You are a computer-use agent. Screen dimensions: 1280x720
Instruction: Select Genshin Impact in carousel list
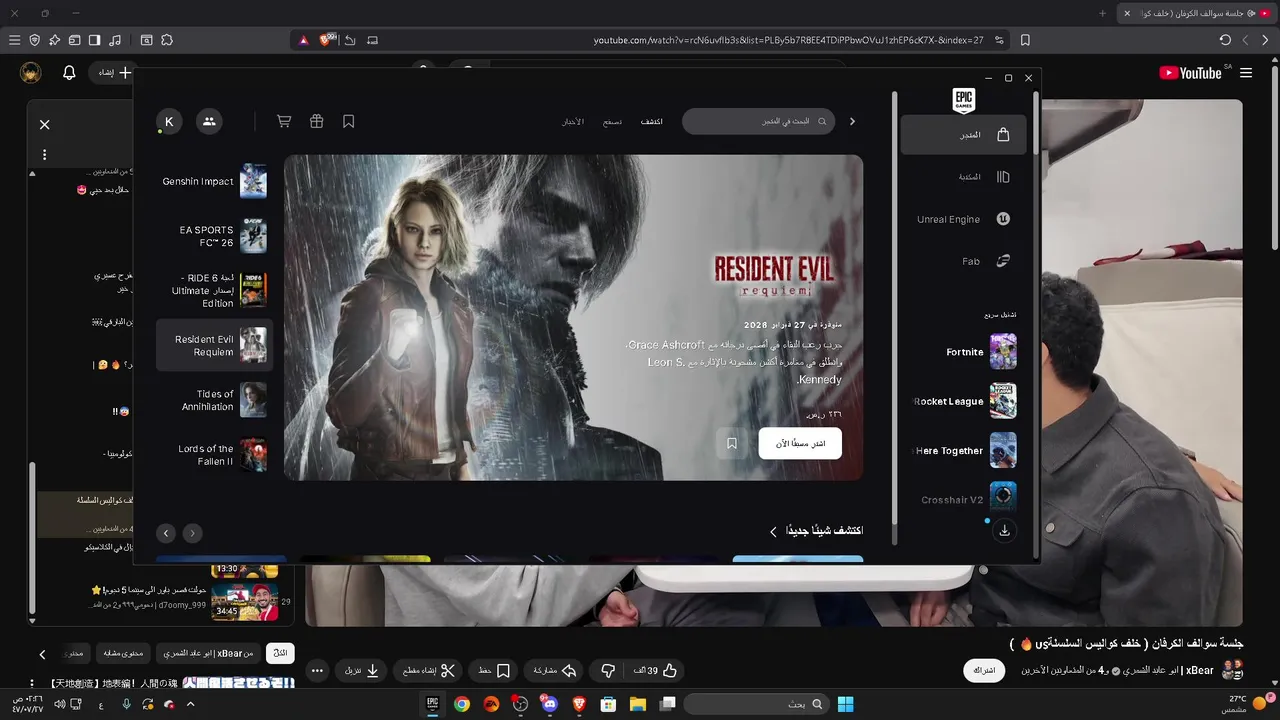pyautogui.click(x=214, y=182)
